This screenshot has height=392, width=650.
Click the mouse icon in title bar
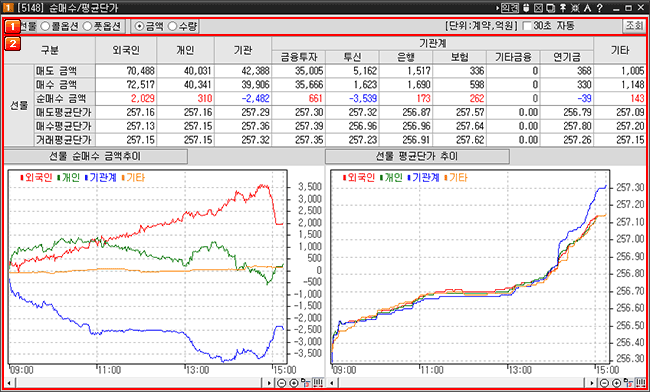click(526, 8)
